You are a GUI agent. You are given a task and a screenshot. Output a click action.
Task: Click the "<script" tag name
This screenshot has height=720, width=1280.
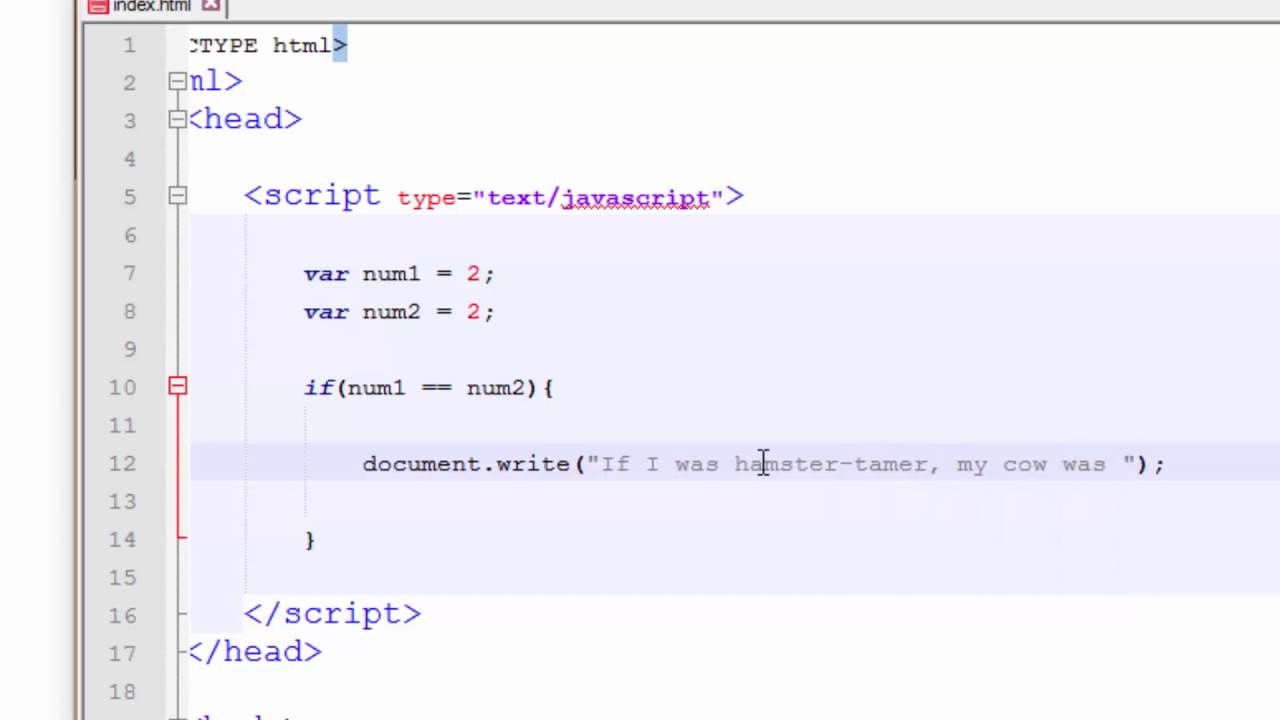[312, 195]
